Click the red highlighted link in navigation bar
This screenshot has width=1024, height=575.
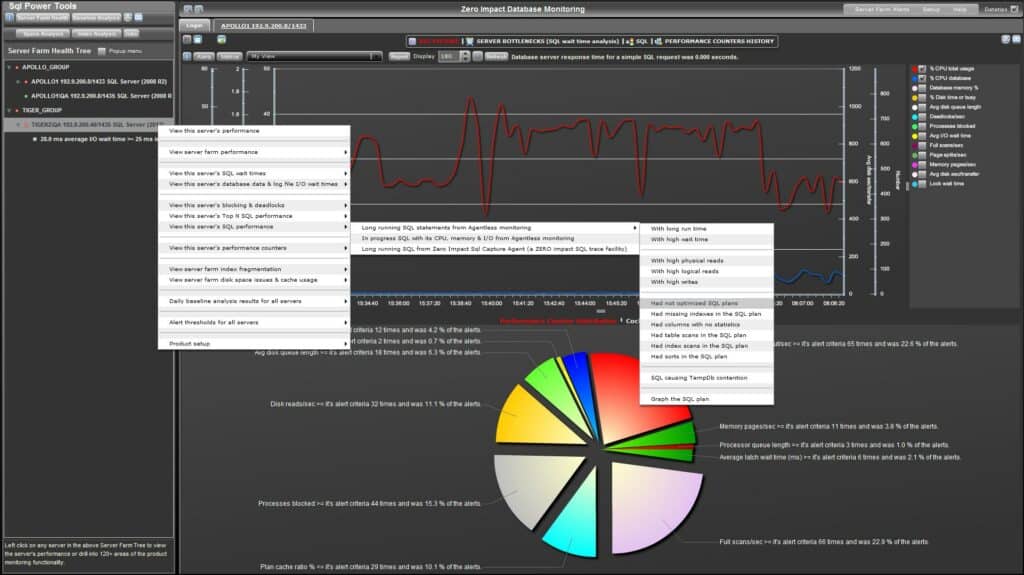[438, 41]
